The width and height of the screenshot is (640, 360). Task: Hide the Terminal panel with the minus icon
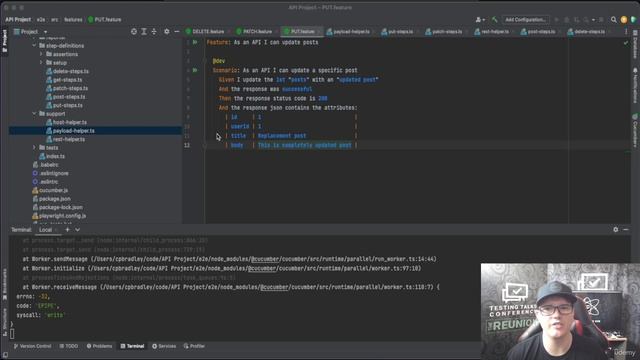point(626,230)
